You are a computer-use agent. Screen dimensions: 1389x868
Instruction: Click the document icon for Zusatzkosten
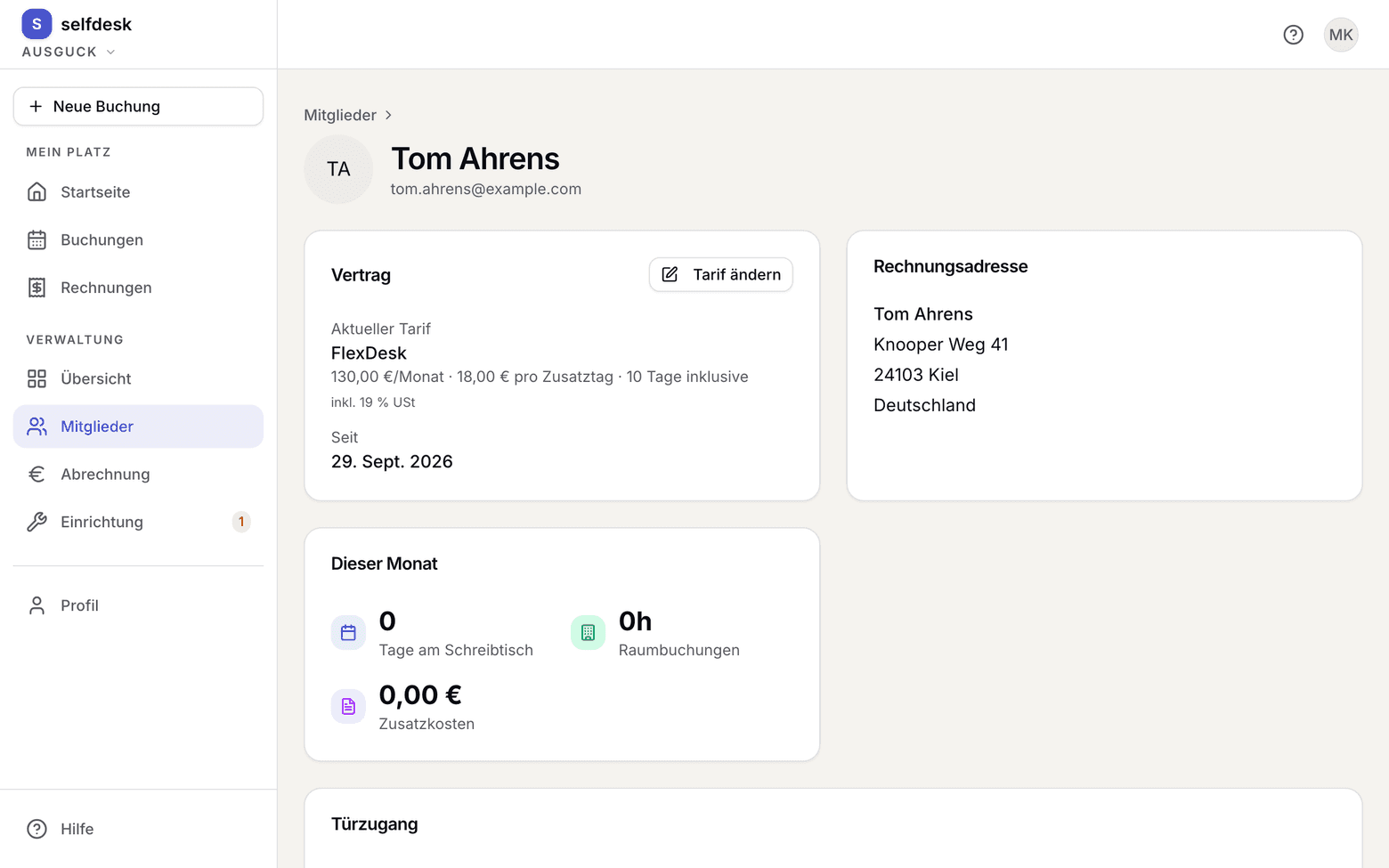point(348,707)
